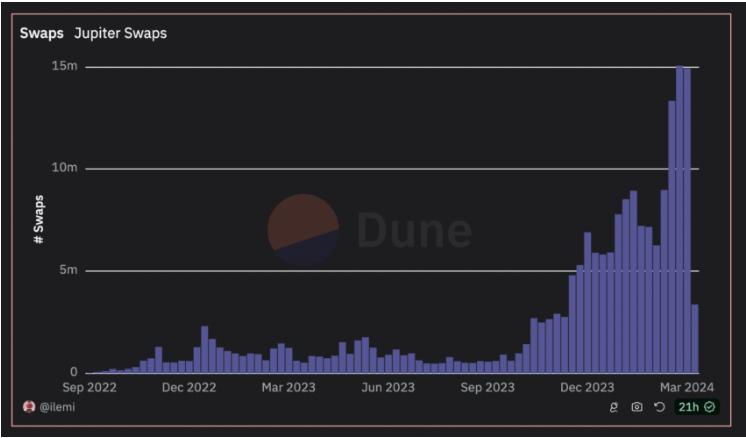Click the Jupiter Swaps subtitle
This screenshot has height=438, width=746.
(x=120, y=33)
